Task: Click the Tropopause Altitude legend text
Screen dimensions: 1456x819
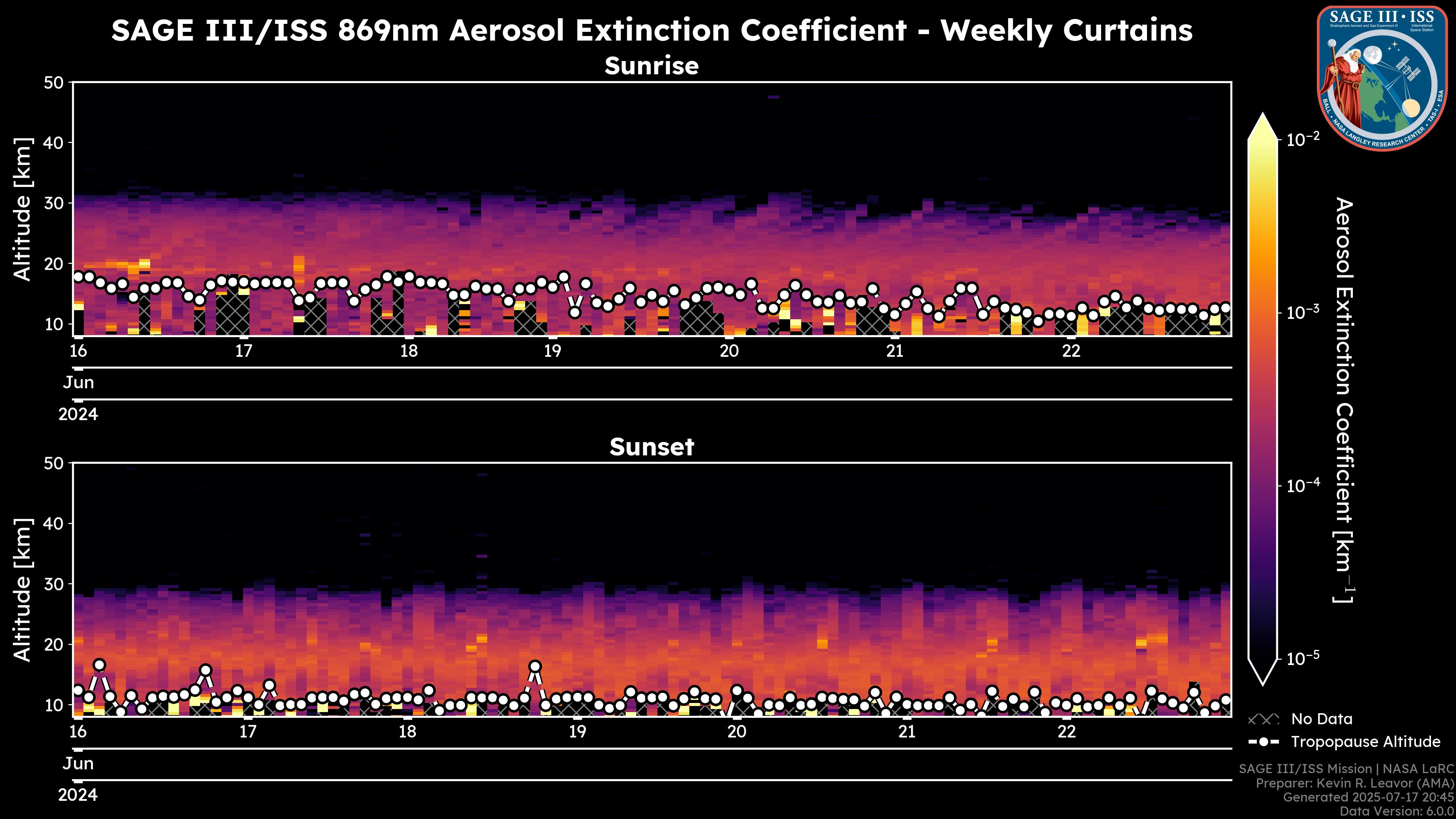Action: (x=1365, y=742)
